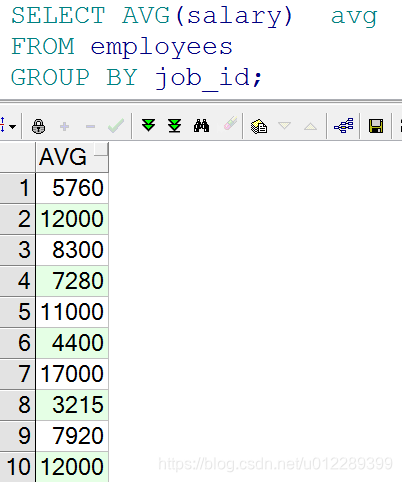Viewport: 402px width, 482px height.
Task: Click the clear record eraser icon
Action: tap(230, 124)
